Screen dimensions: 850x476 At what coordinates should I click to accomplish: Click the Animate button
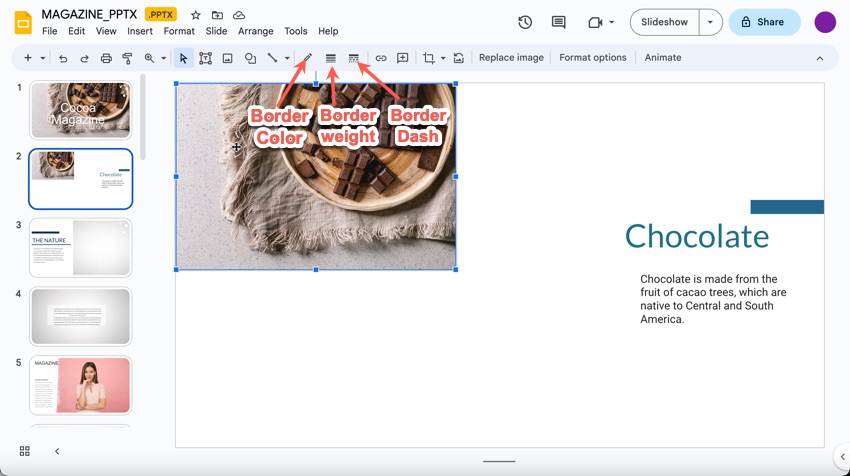(663, 57)
